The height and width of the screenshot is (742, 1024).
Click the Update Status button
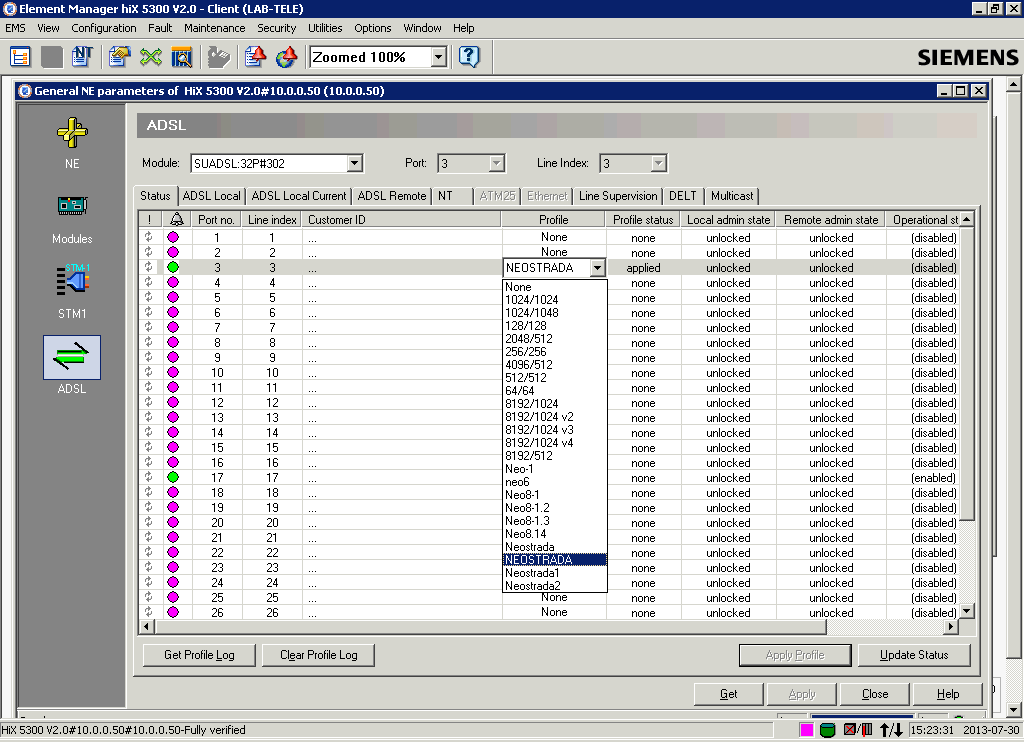tap(914, 655)
